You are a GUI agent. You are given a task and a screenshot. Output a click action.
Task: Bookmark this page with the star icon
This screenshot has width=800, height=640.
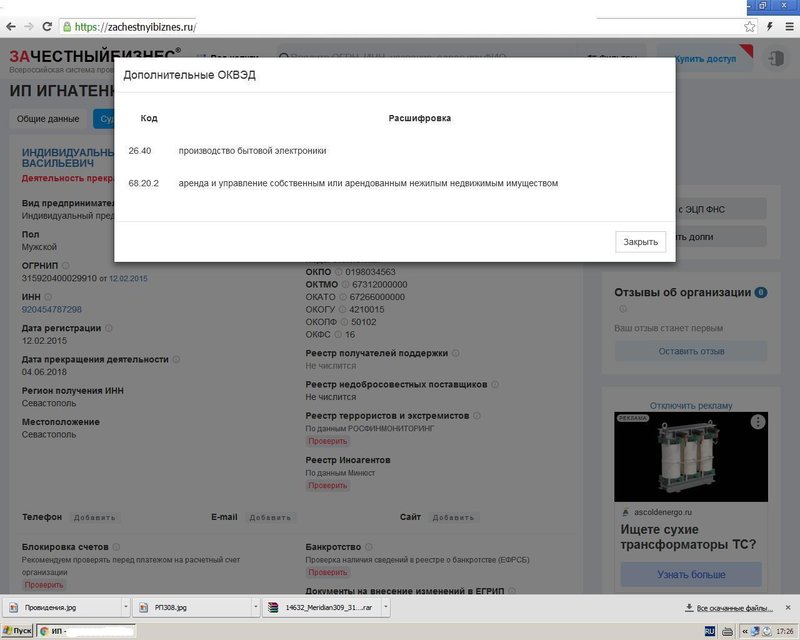click(749, 27)
